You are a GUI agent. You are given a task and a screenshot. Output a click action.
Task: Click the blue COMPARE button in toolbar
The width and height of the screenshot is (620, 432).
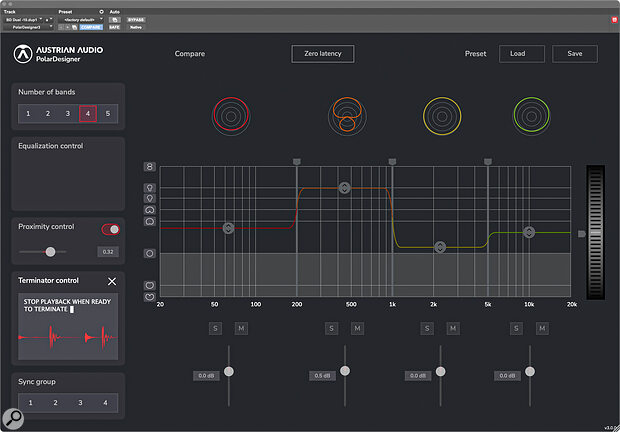tap(91, 27)
